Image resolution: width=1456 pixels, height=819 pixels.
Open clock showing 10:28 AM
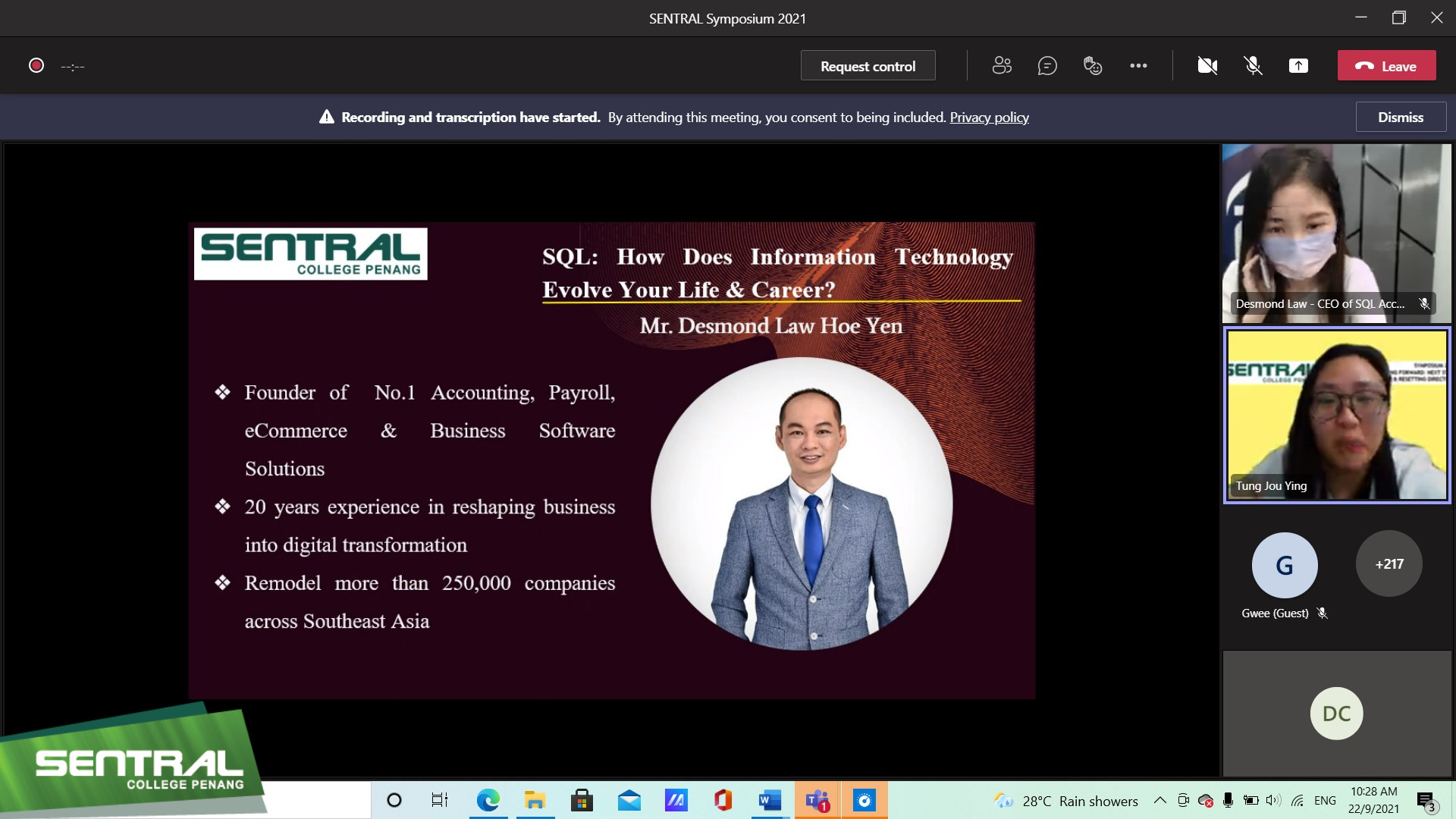pyautogui.click(x=1373, y=800)
